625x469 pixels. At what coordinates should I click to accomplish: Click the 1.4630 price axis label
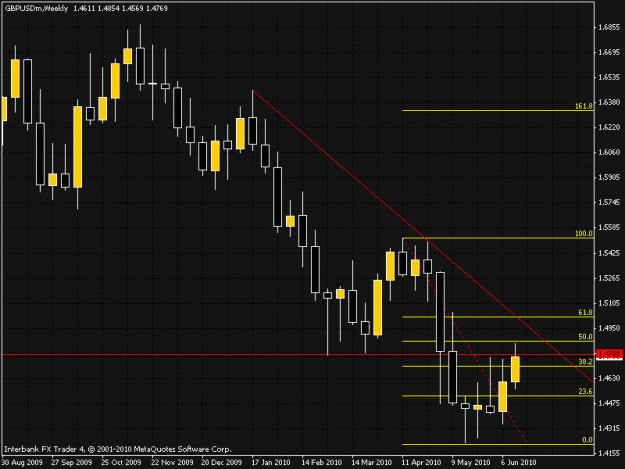point(609,378)
